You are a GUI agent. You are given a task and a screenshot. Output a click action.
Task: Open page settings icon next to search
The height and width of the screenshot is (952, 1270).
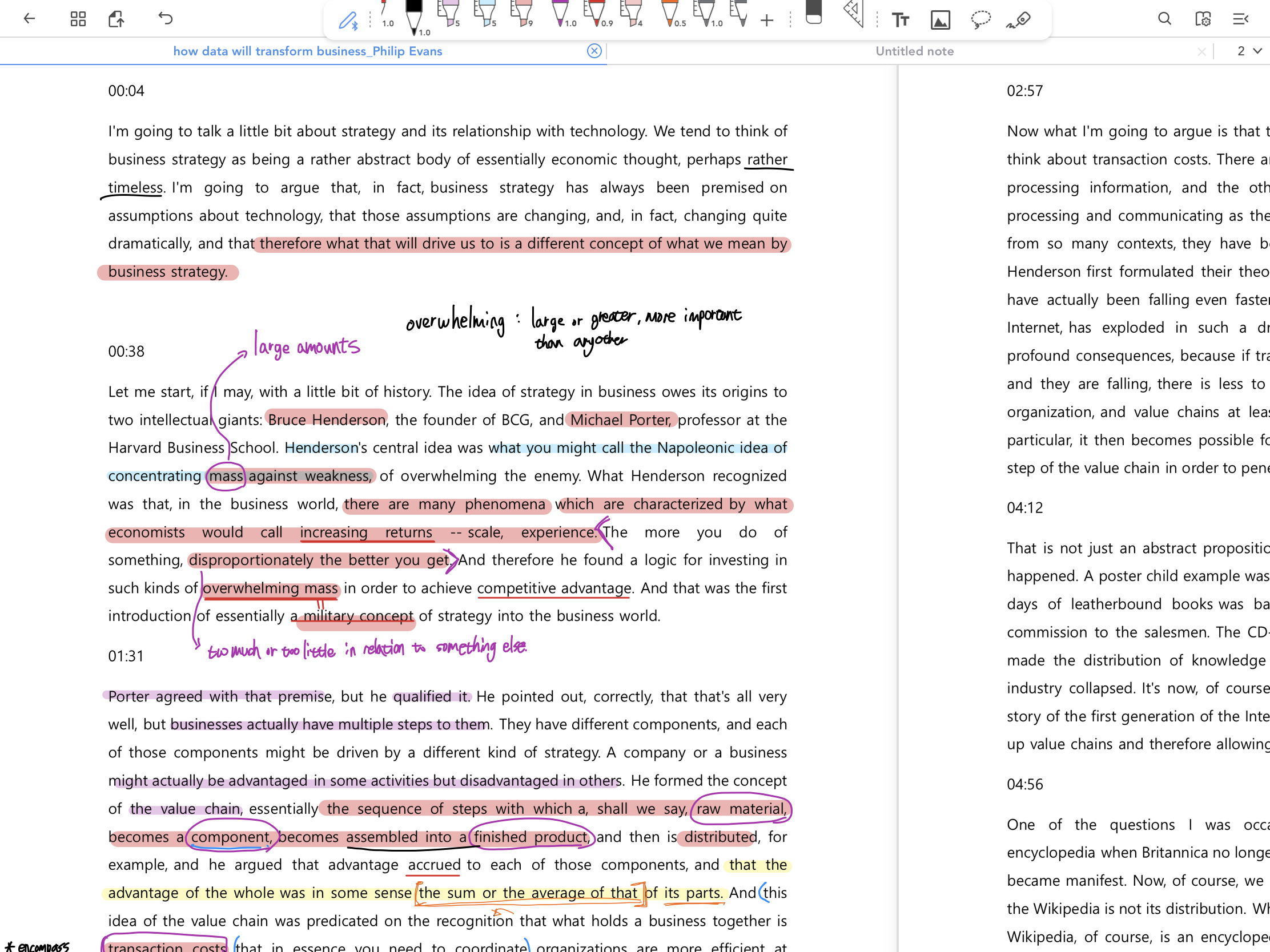[x=1202, y=19]
